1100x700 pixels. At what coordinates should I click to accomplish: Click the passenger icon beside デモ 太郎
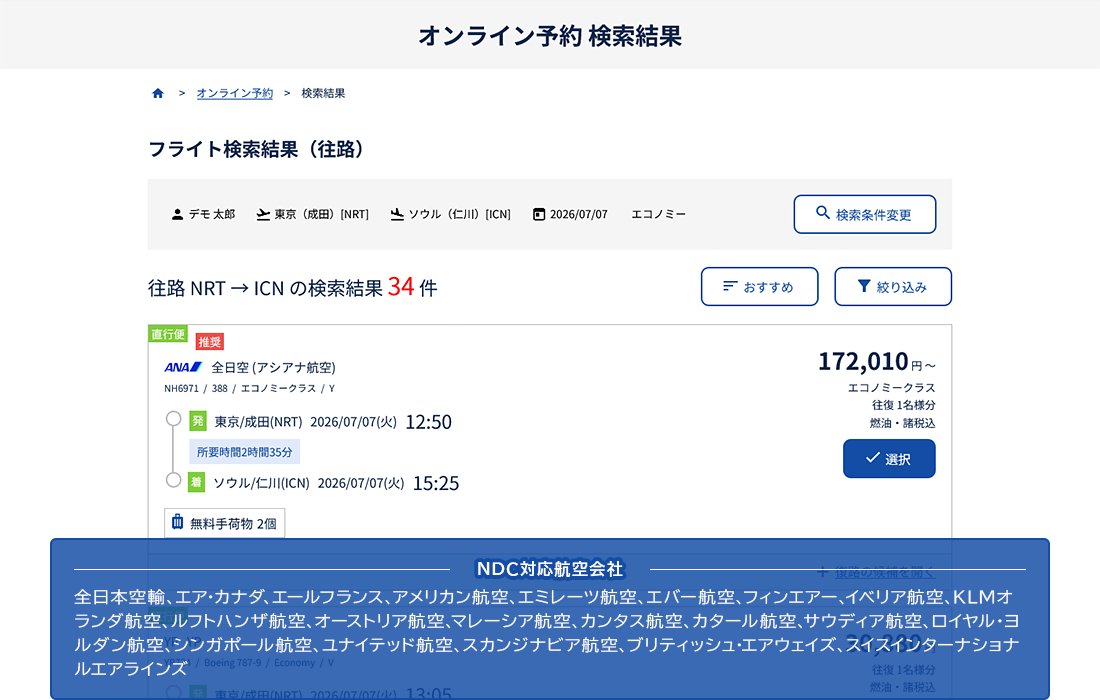tap(177, 215)
